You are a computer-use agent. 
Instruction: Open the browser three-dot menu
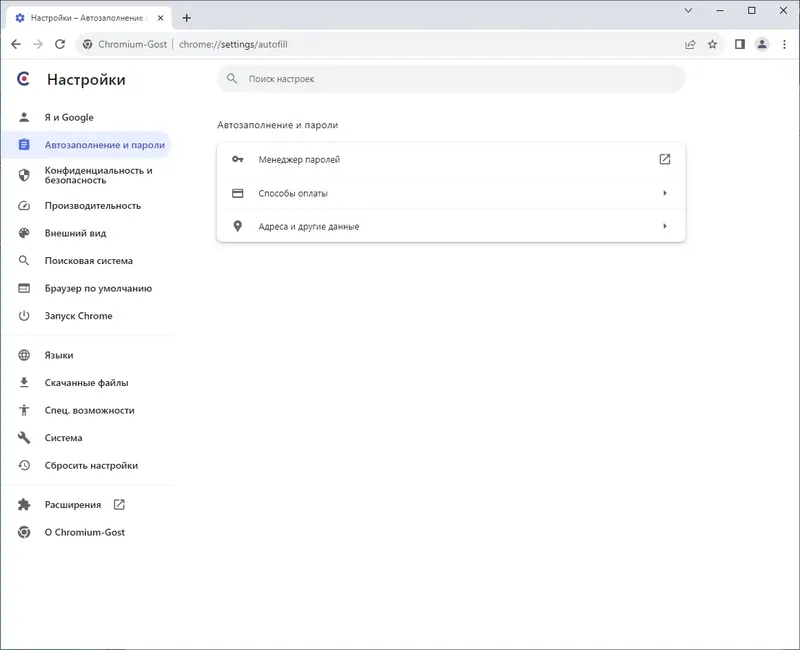[x=783, y=44]
